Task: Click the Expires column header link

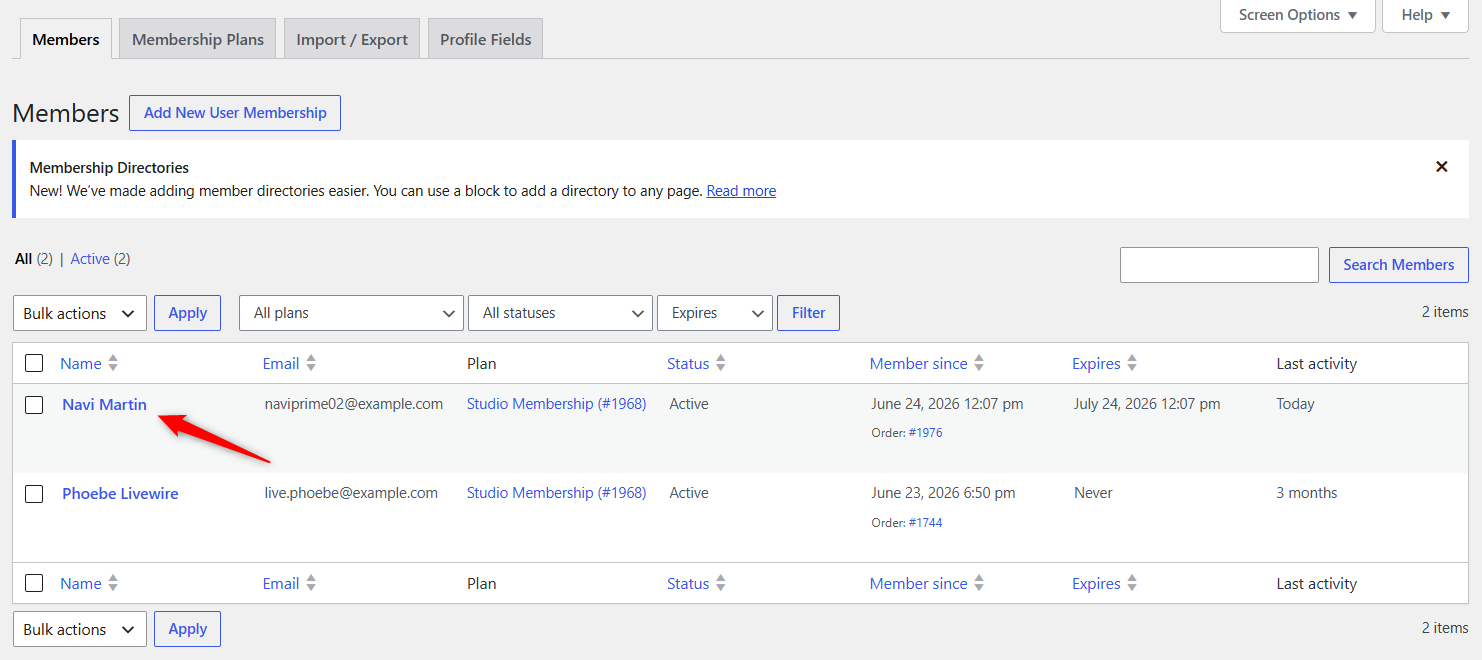Action: tap(1096, 364)
